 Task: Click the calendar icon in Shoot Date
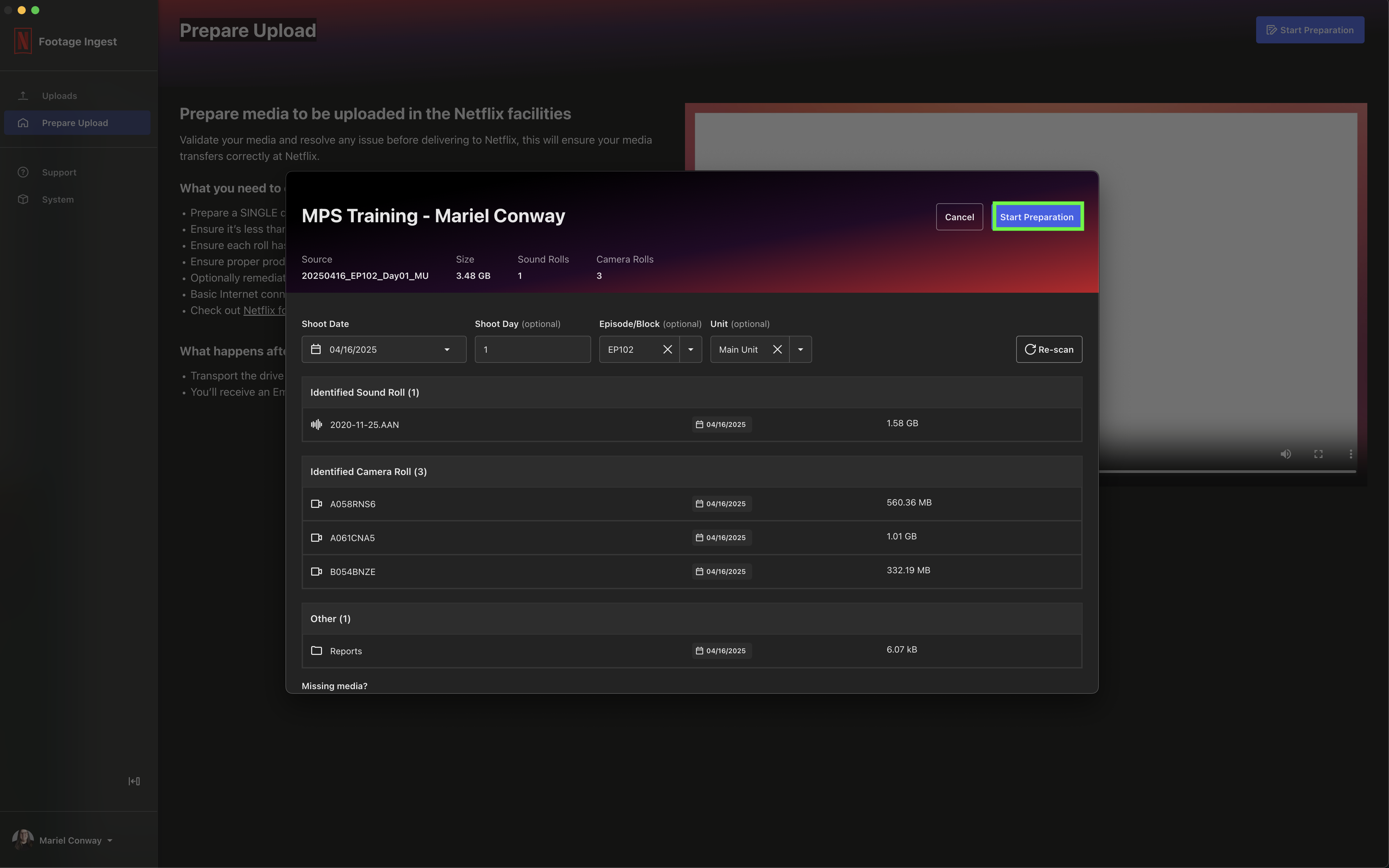[316, 349]
